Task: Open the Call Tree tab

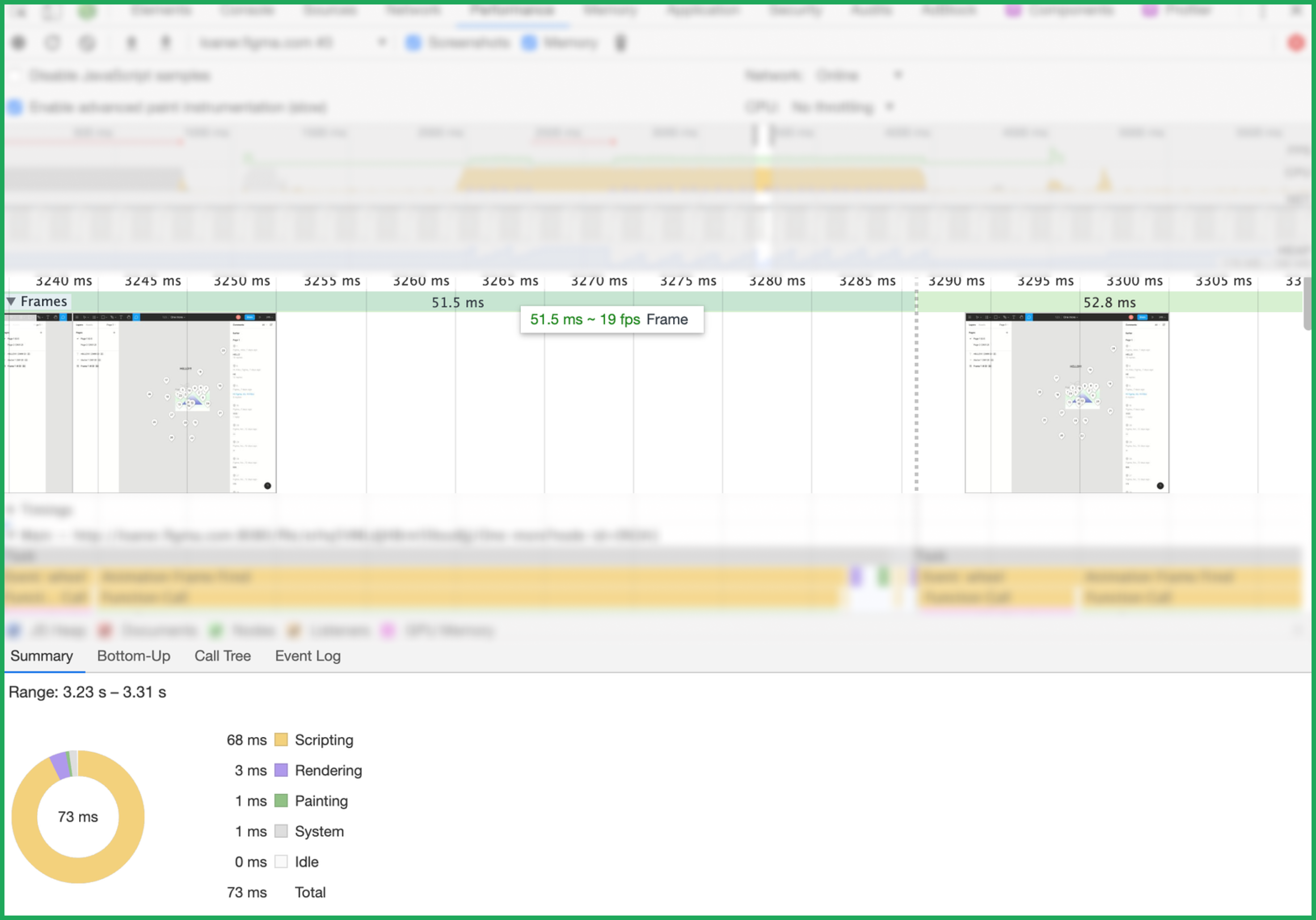Action: (x=223, y=656)
